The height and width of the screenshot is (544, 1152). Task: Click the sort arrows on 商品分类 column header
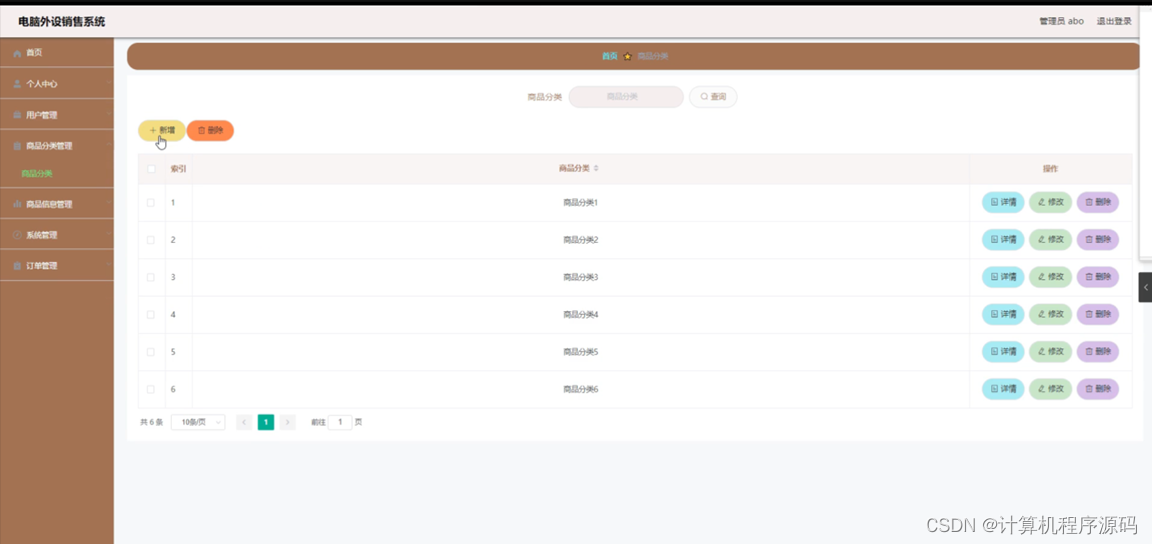(x=596, y=168)
